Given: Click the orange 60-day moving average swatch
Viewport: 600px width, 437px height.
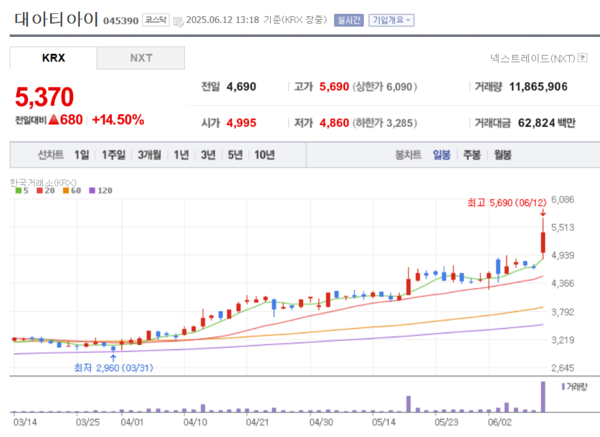Looking at the screenshot, I should [66, 191].
